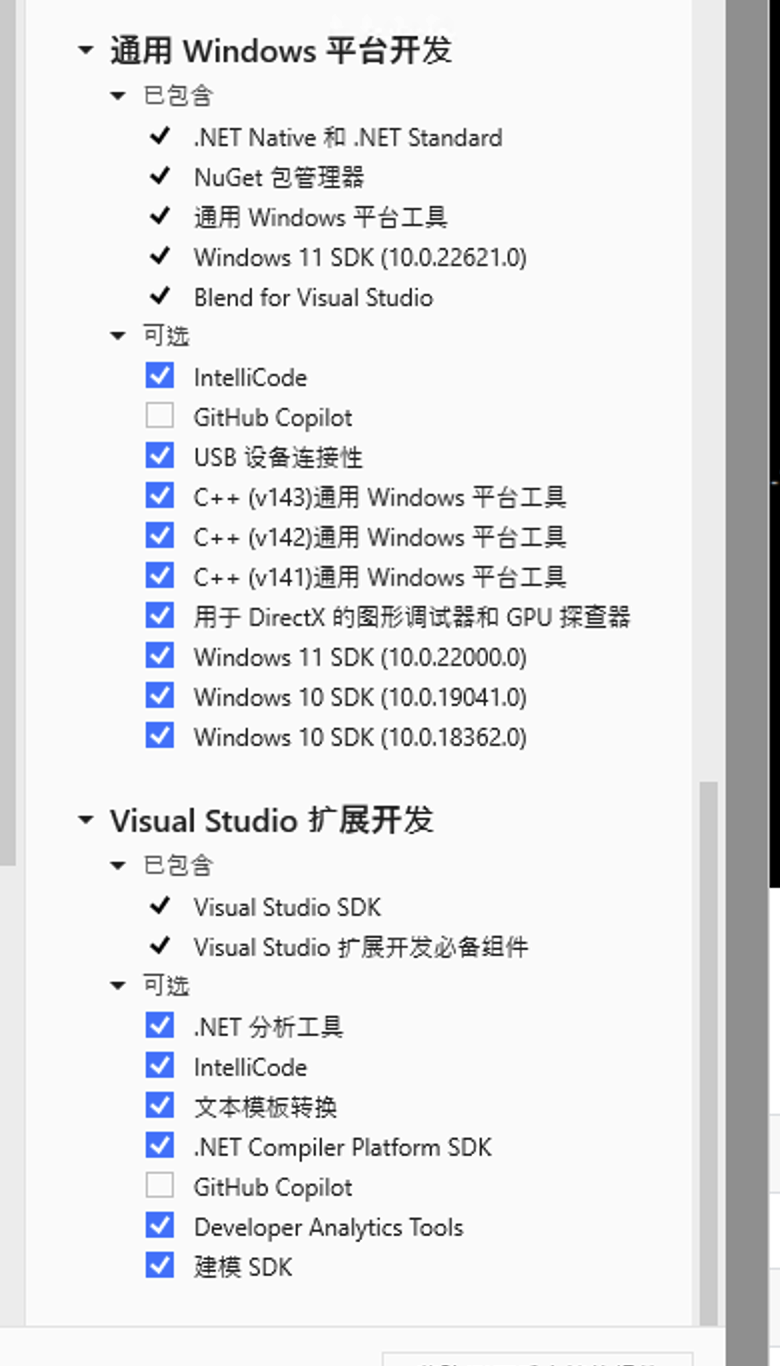Select Blend for Visual Studio item
Image resolution: width=780 pixels, height=1366 pixels.
pyautogui.click(x=313, y=297)
